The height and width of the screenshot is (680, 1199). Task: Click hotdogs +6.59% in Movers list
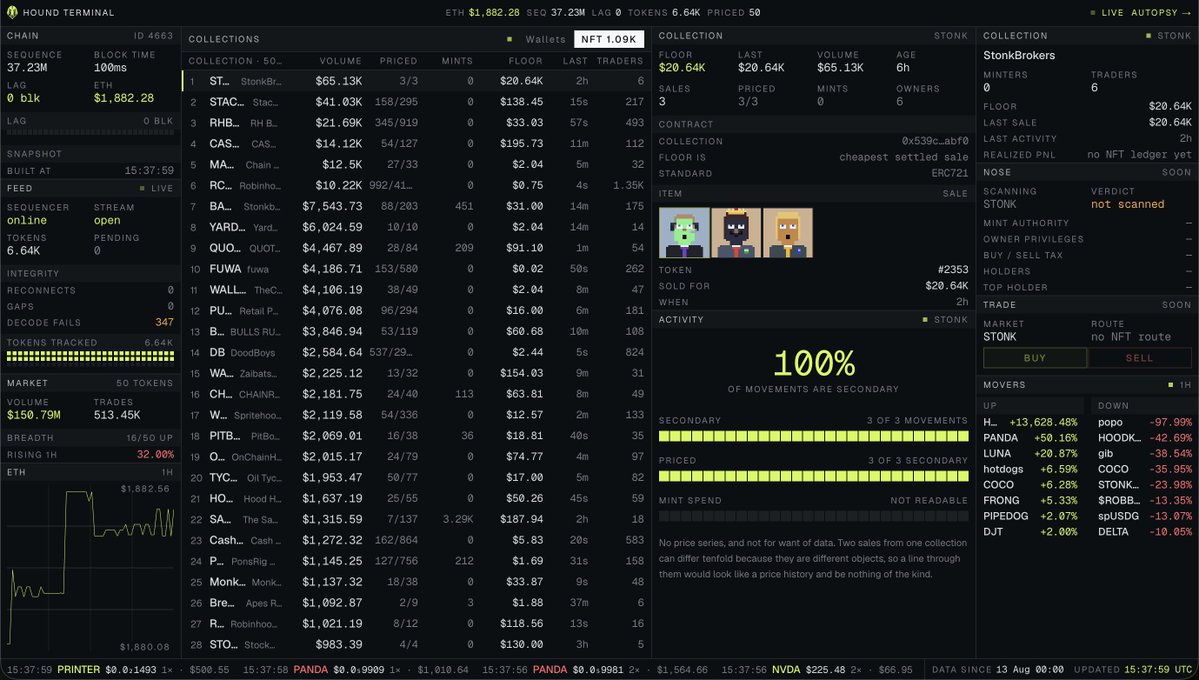coord(1030,469)
